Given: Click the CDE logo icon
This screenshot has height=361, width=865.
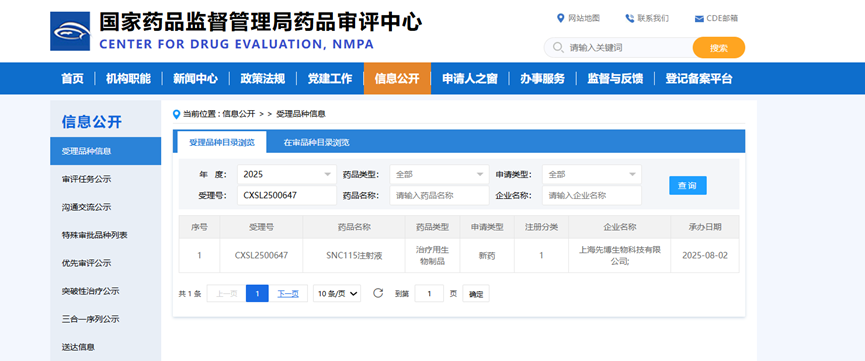Looking at the screenshot, I should [70, 31].
